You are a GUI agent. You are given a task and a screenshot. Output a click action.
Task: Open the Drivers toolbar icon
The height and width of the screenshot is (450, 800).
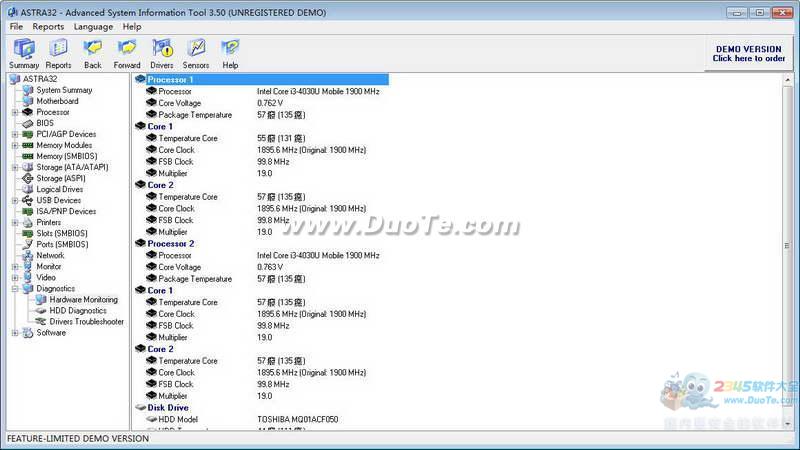click(162, 53)
